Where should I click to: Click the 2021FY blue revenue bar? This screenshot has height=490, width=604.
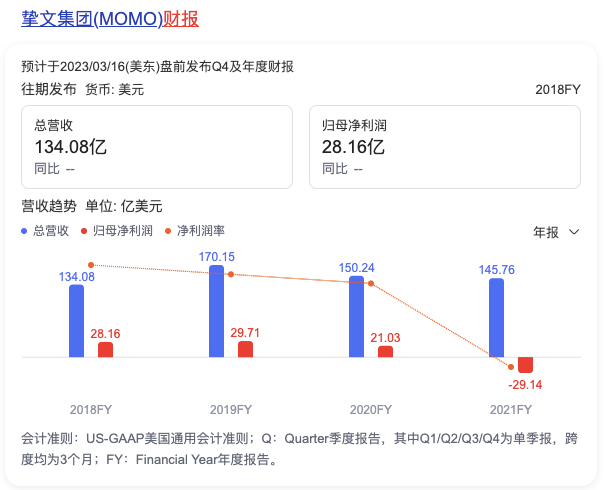[x=497, y=318]
